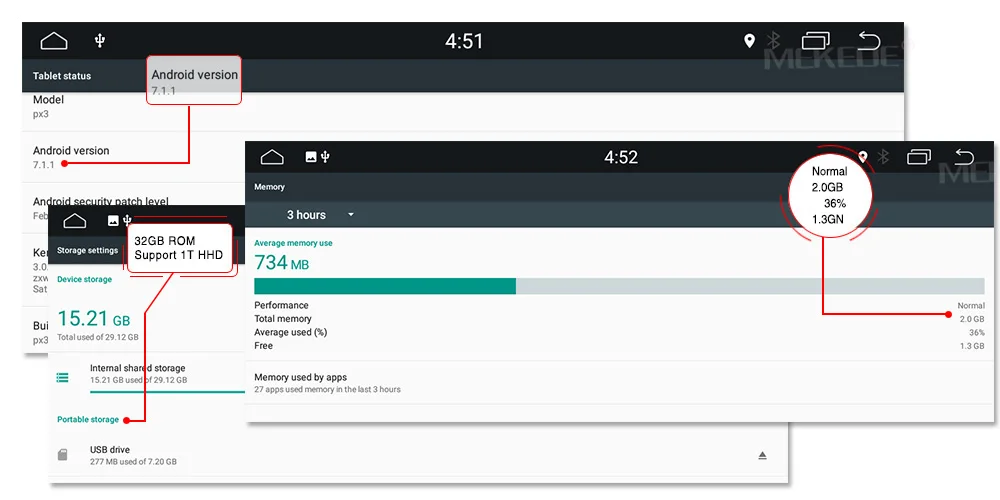Image resolution: width=1000 pixels, height=500 pixels.
Task: Select the Performance label
Action: [x=281, y=305]
